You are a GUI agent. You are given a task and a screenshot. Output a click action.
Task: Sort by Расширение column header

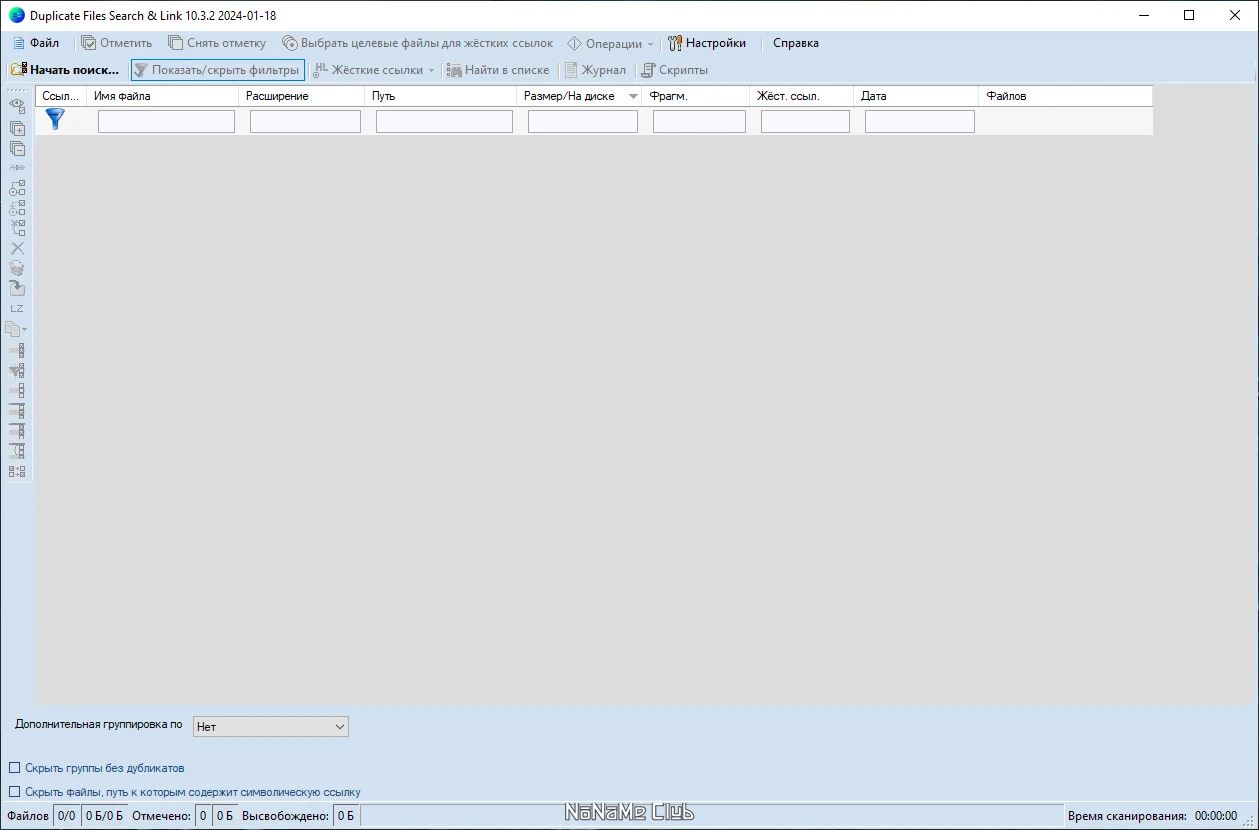coord(301,96)
